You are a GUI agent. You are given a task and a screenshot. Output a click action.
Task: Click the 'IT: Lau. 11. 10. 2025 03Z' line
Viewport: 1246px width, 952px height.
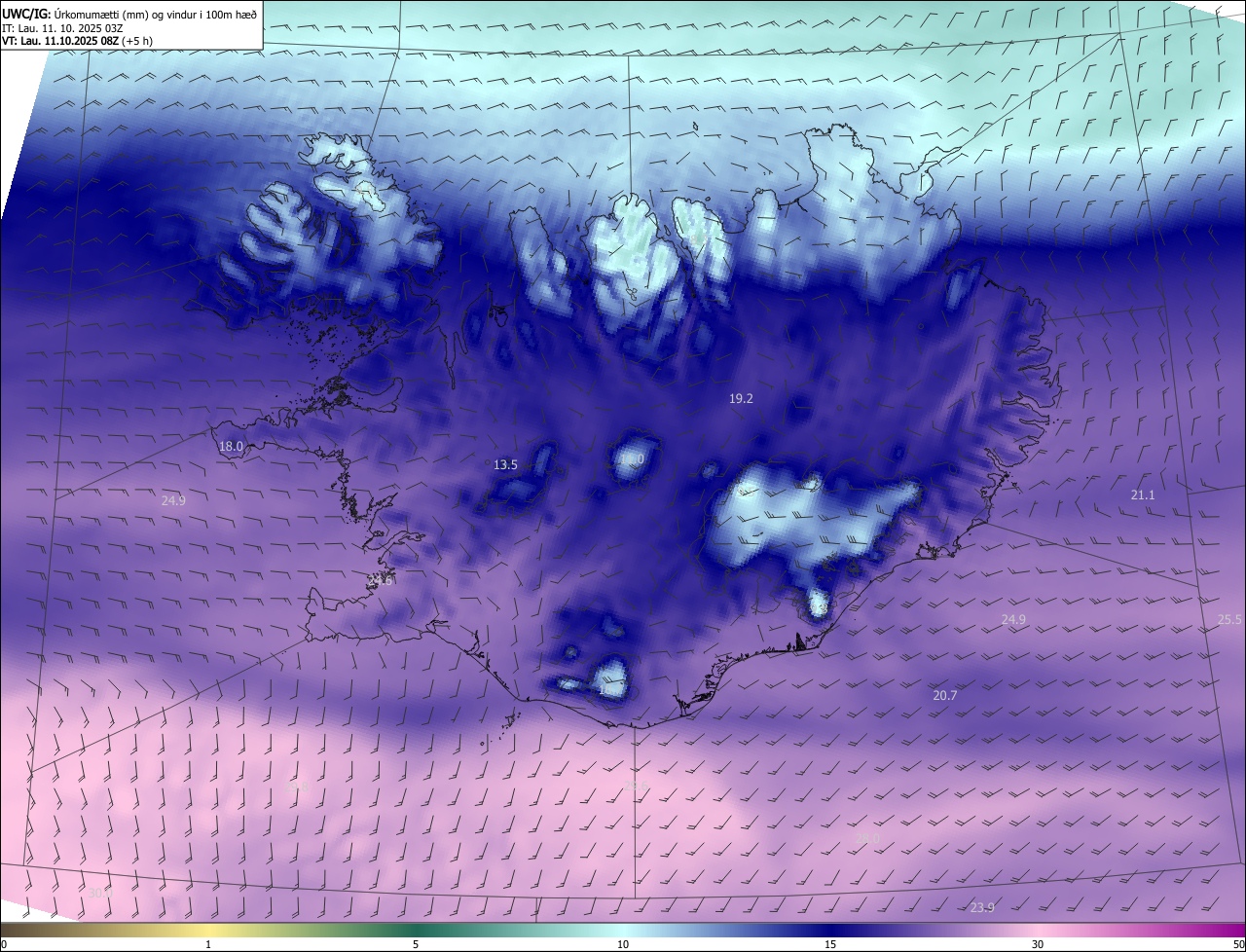(x=62, y=27)
